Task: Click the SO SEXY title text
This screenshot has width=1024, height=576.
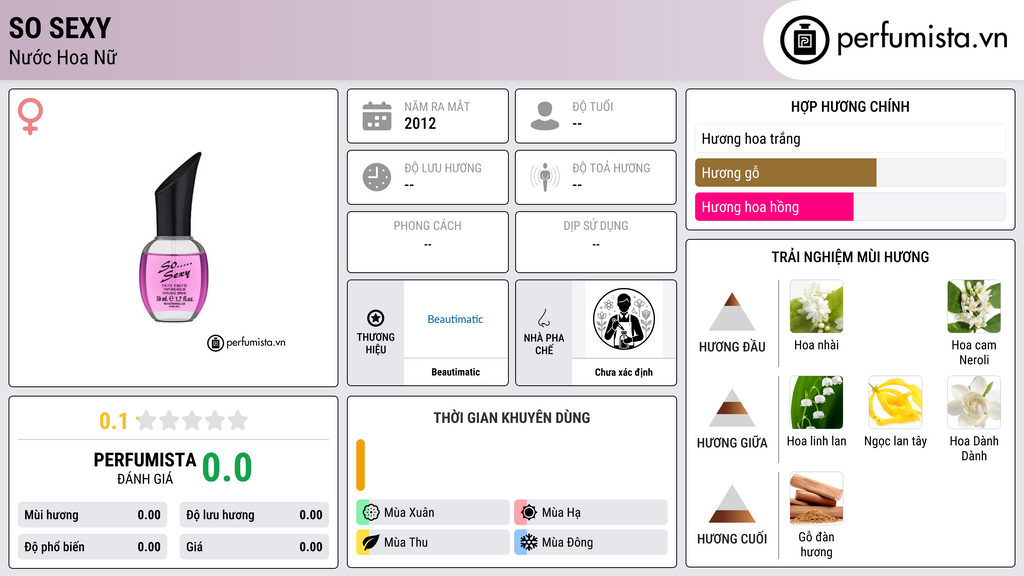Action: point(60,28)
